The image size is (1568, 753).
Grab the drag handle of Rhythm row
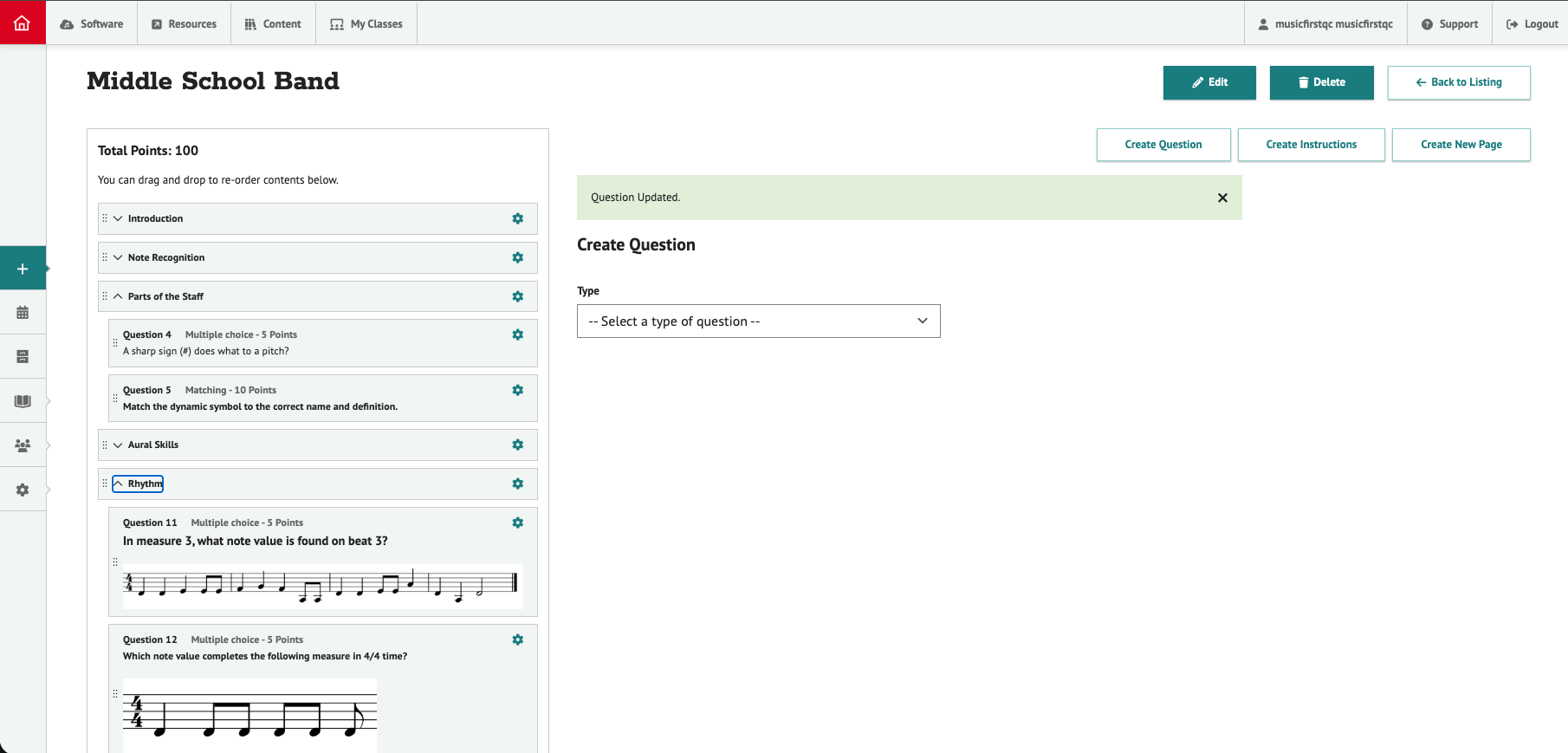click(x=105, y=484)
